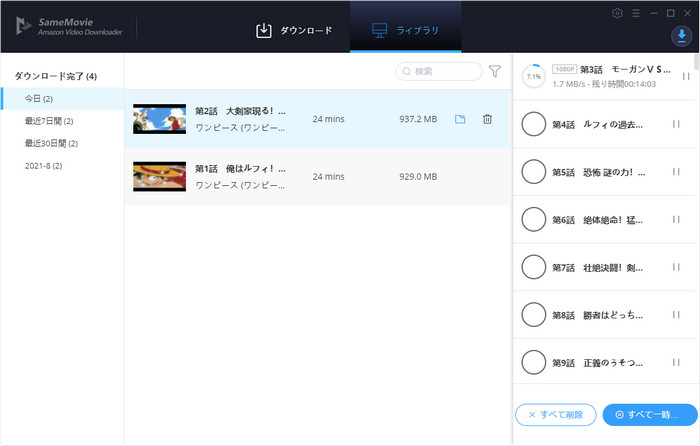
Task: Click the 第4話 ルフィの過去 title
Action: pos(597,125)
